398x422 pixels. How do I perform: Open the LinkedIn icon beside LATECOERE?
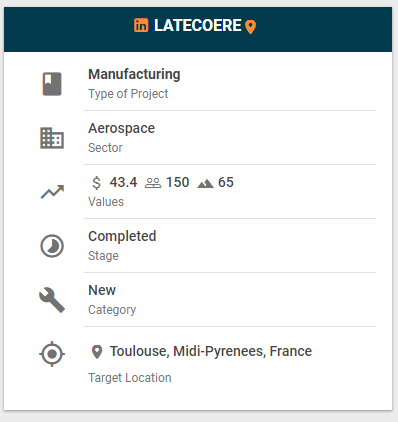pyautogui.click(x=141, y=25)
